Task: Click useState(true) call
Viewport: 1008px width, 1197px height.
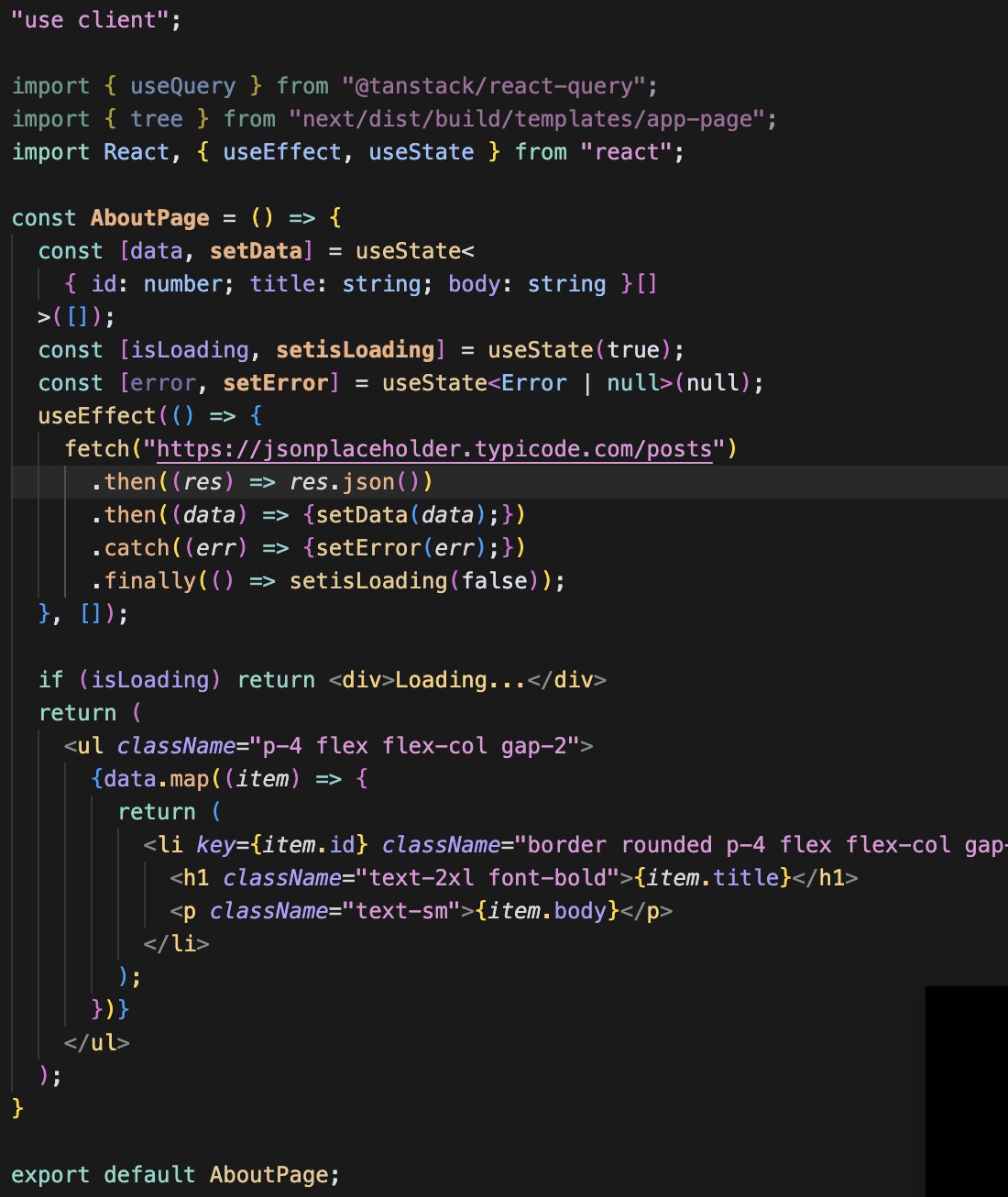Action: click(x=580, y=349)
